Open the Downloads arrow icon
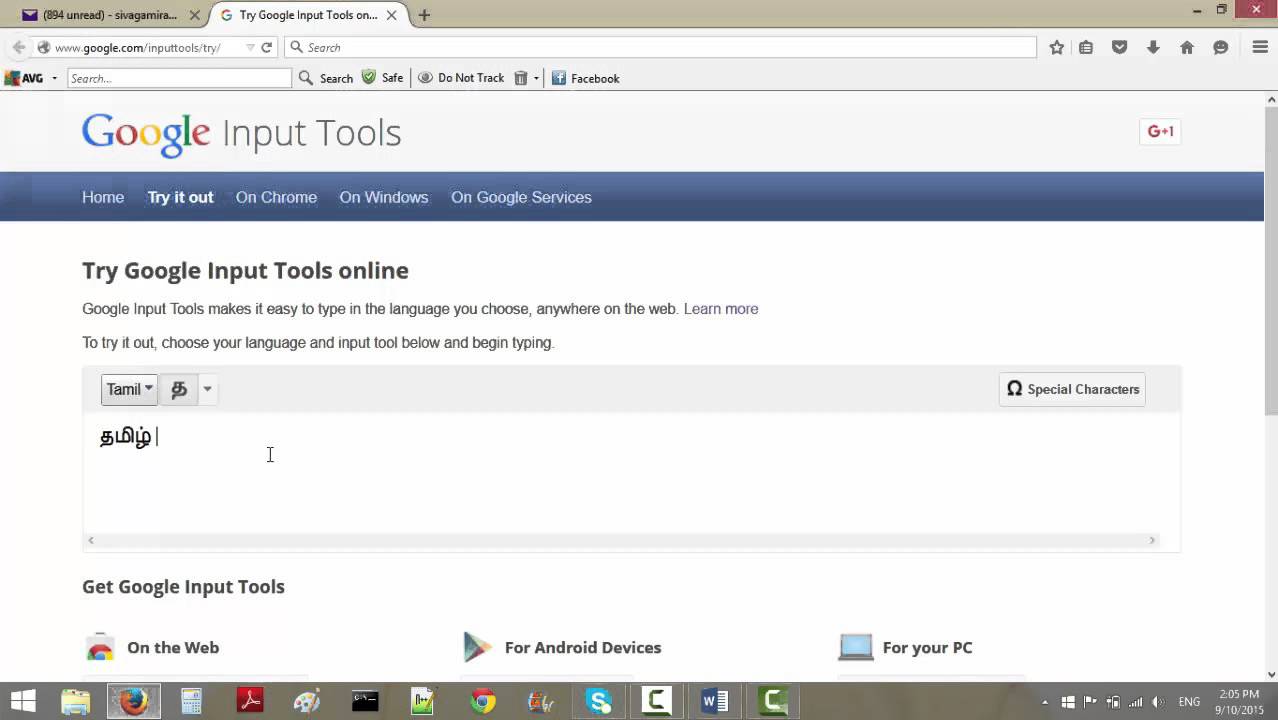1278x720 pixels. click(1153, 47)
